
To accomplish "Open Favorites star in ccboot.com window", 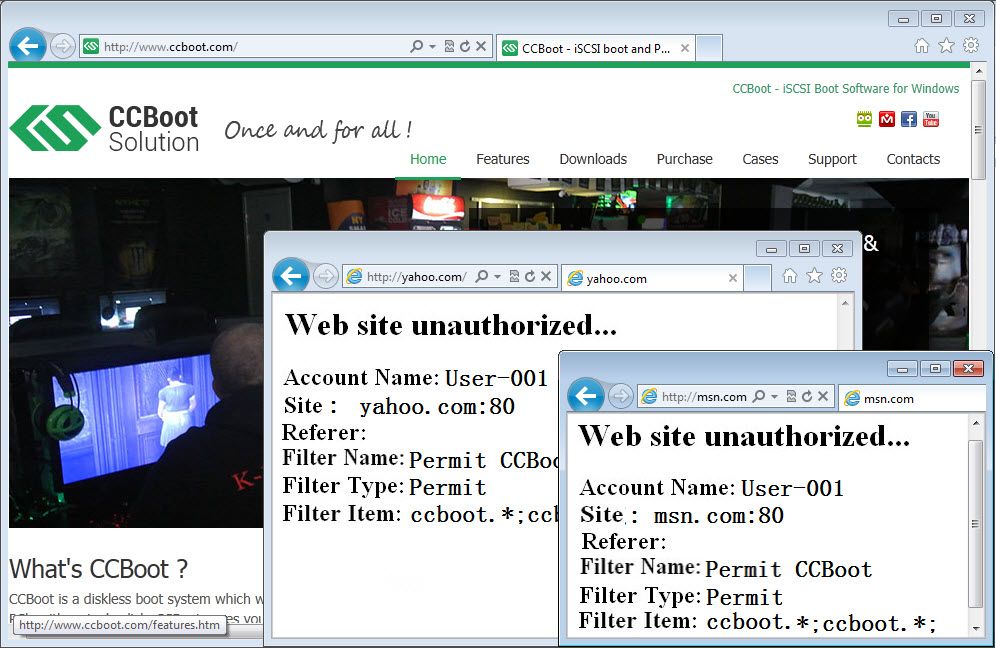I will tap(946, 45).
